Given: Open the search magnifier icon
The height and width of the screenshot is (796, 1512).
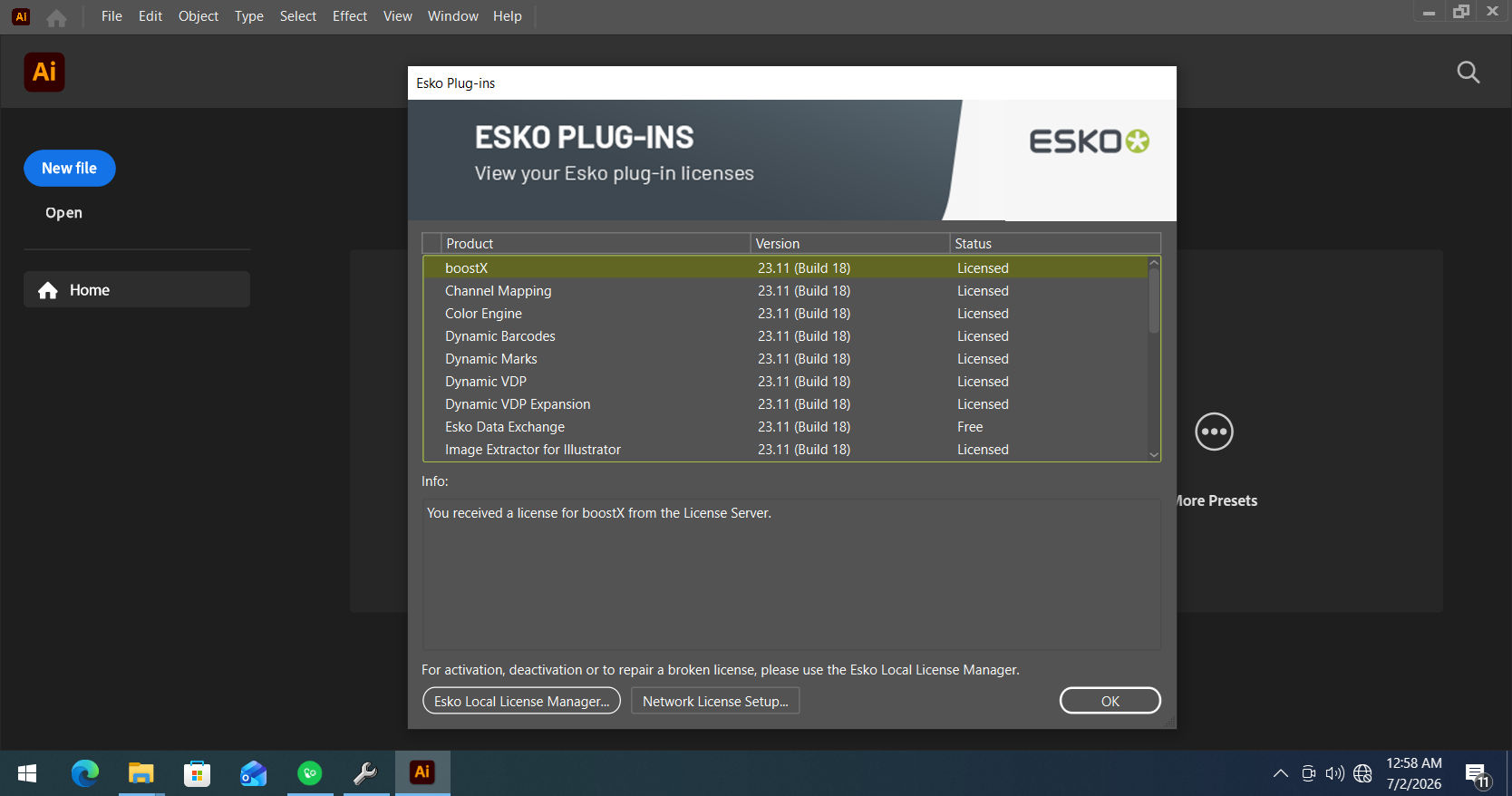Looking at the screenshot, I should point(1468,73).
